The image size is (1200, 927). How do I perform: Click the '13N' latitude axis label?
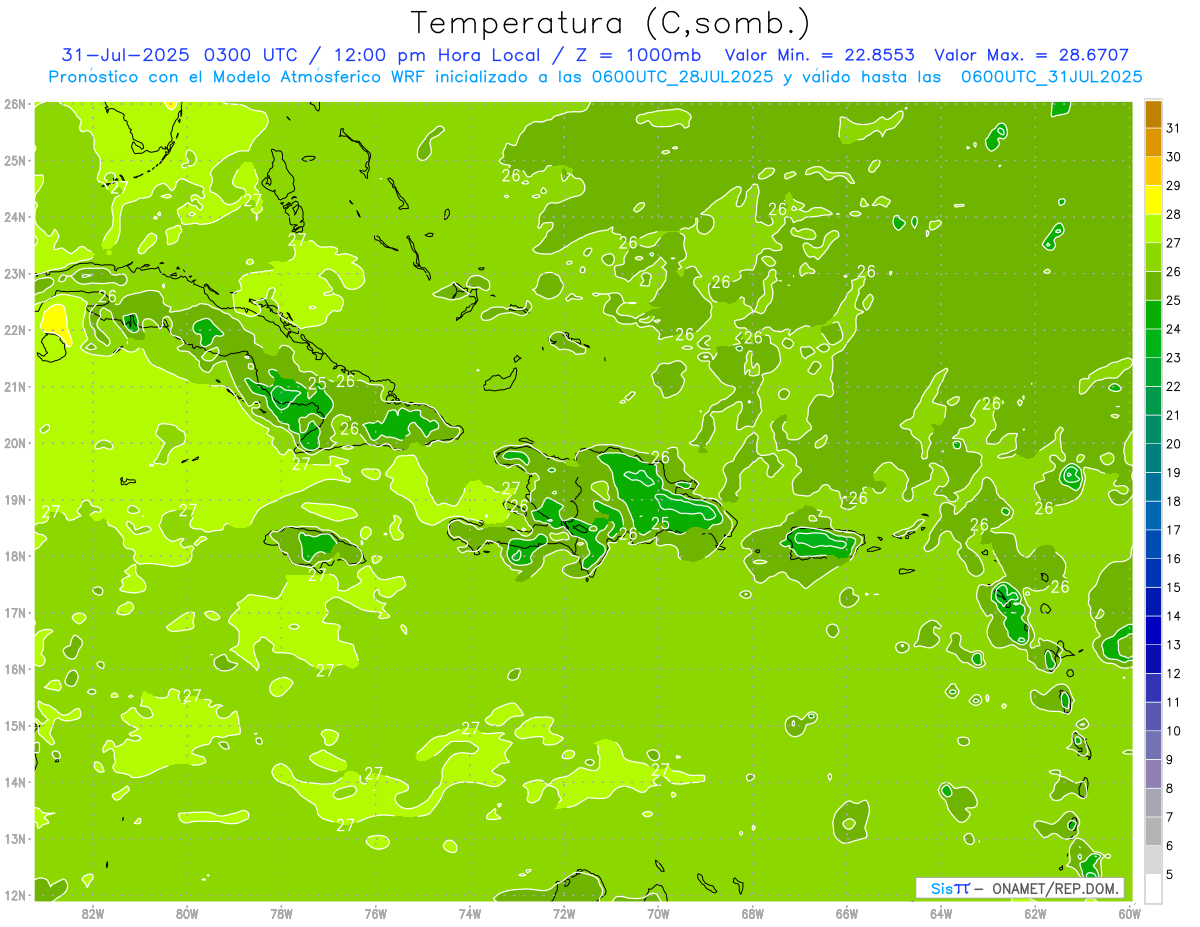pyautogui.click(x=14, y=838)
